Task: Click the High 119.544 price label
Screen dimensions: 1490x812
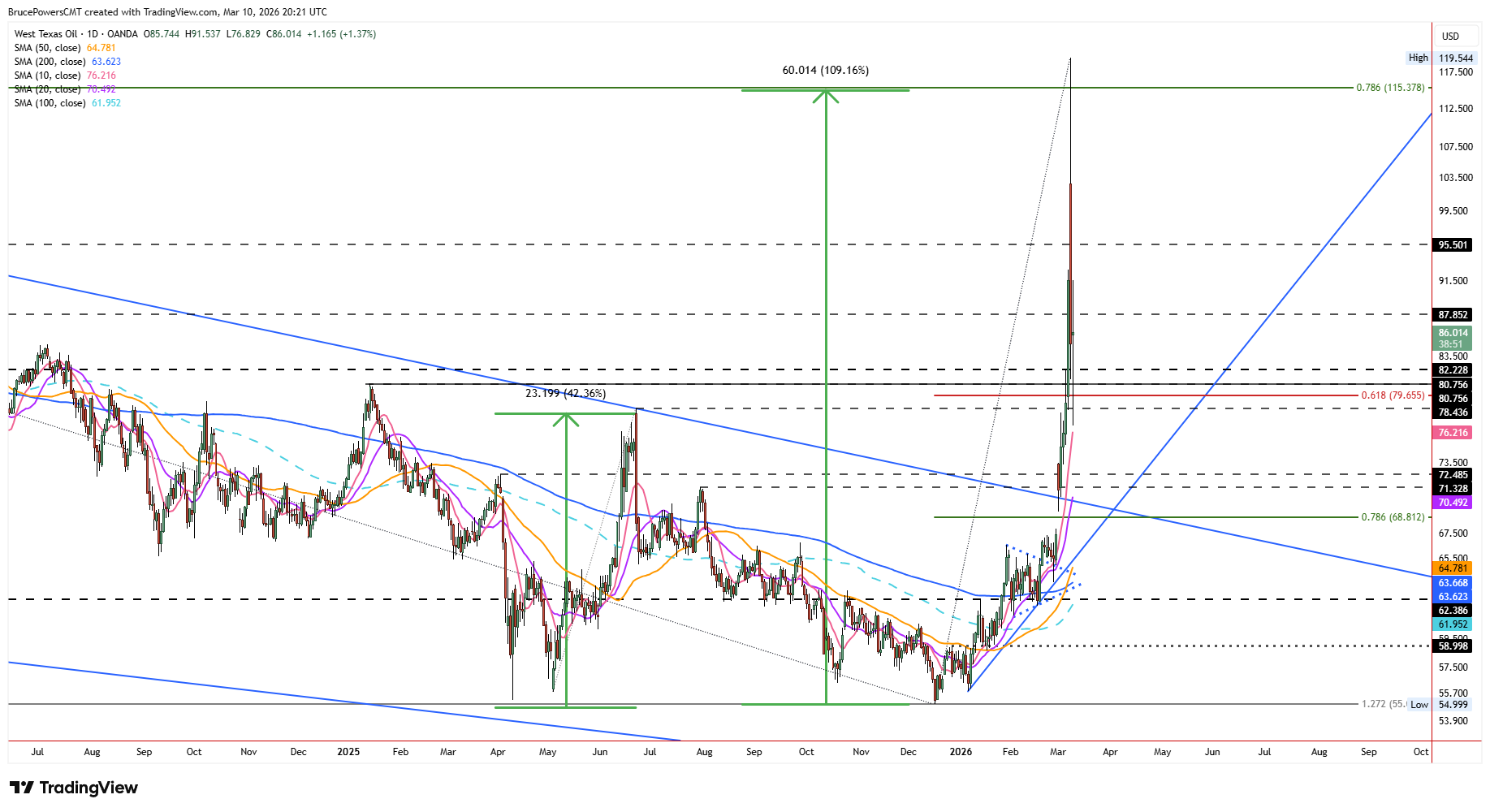Action: (1440, 58)
